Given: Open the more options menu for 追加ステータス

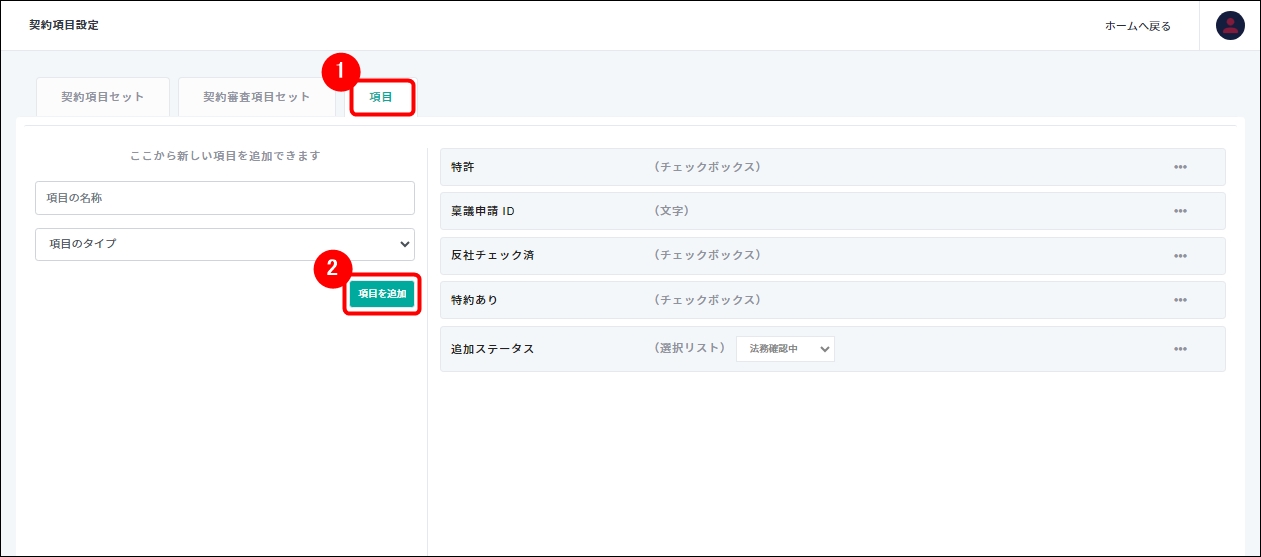Looking at the screenshot, I should click(x=1180, y=349).
